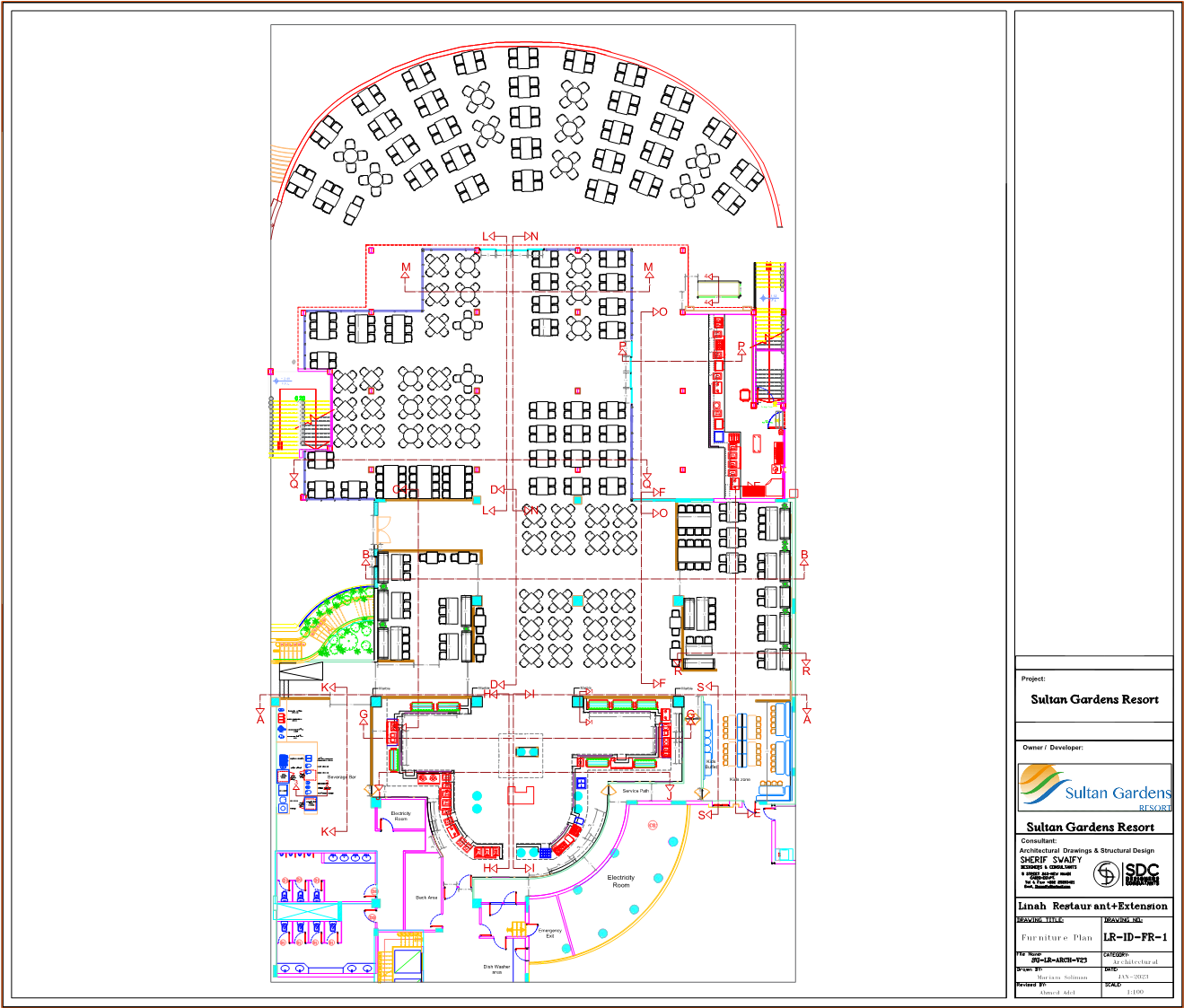Click the 'Beverage Bar' label
The image size is (1184, 1008).
[341, 777]
